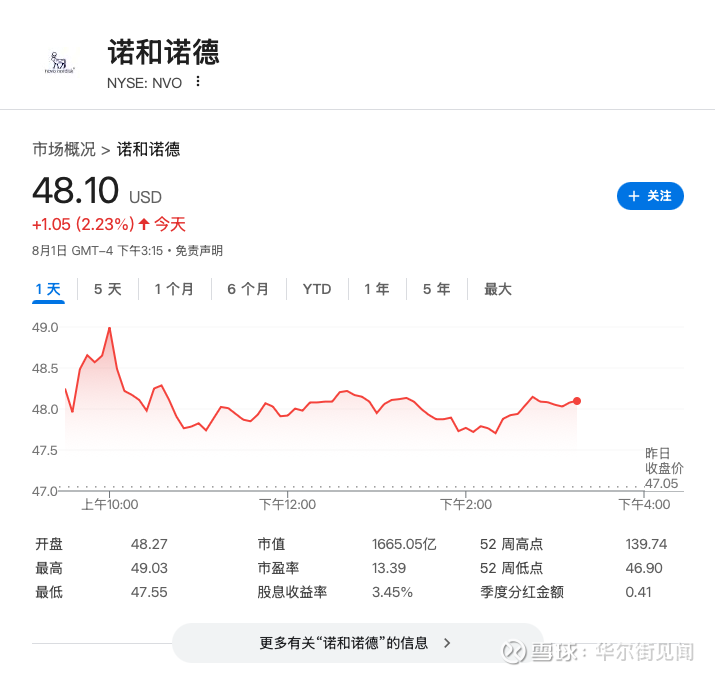Click the 市盈率 value 13.39
Image resolution: width=715 pixels, height=674 pixels.
pos(389,568)
